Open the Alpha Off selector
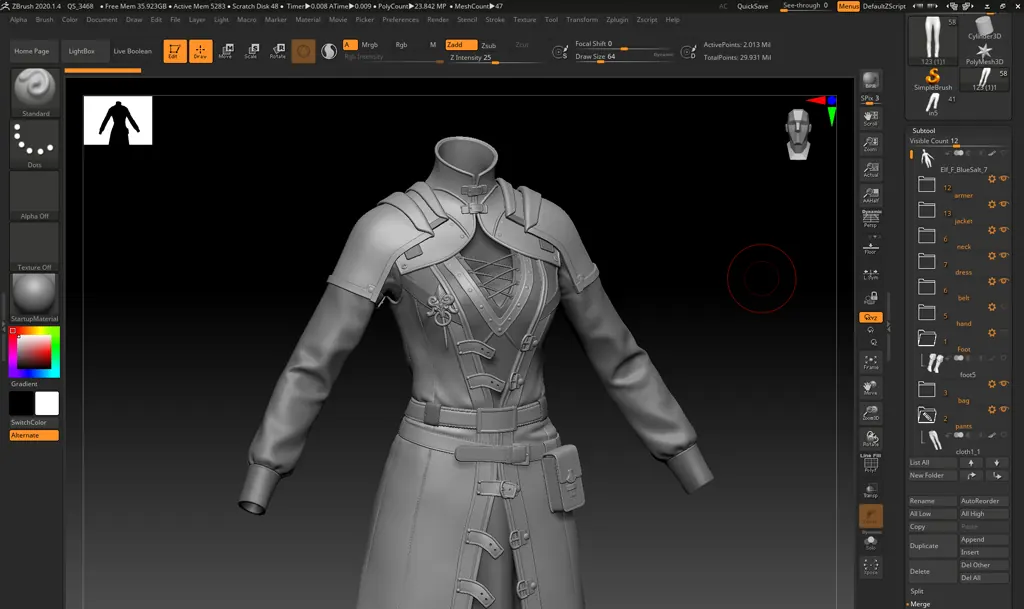 pos(35,196)
